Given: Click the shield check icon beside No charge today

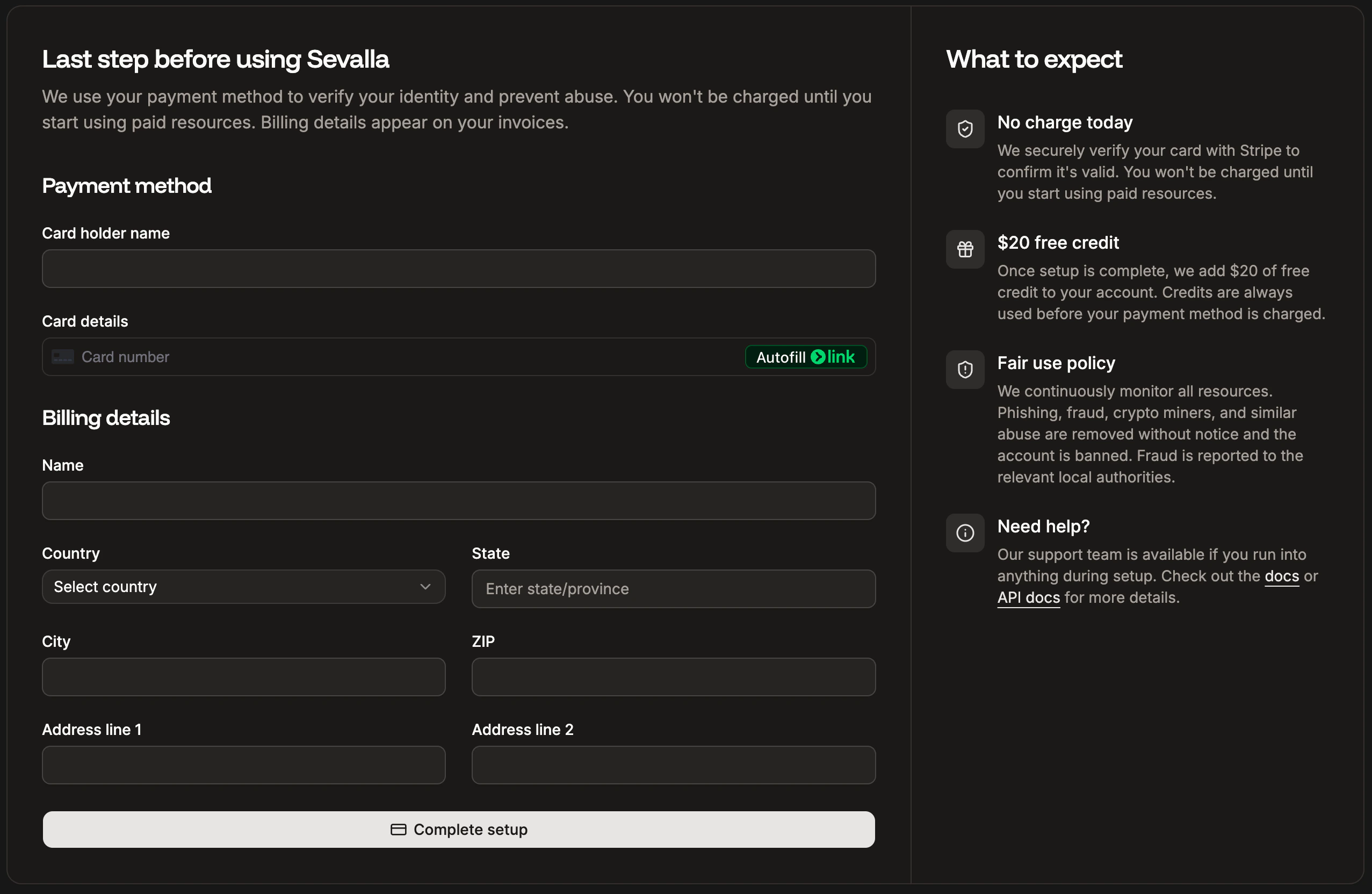Looking at the screenshot, I should pyautogui.click(x=965, y=128).
